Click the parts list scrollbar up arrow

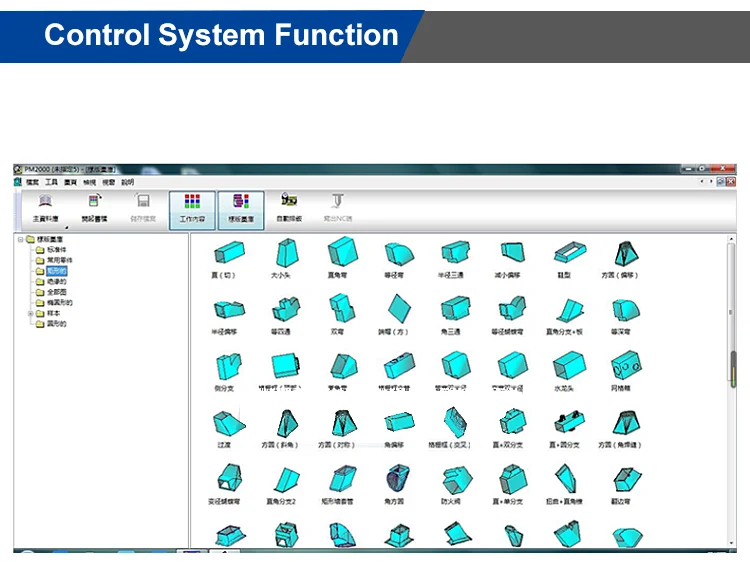point(731,238)
